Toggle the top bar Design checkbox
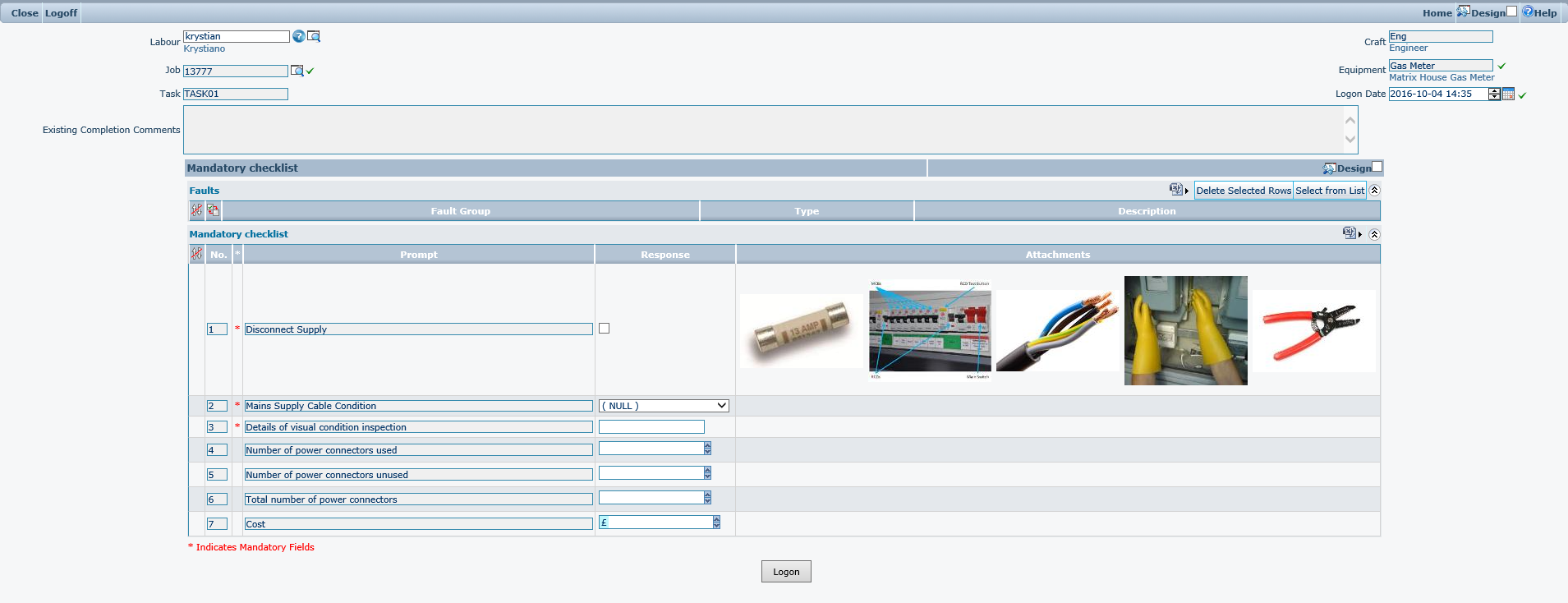This screenshot has width=1568, height=603. pos(1511,12)
